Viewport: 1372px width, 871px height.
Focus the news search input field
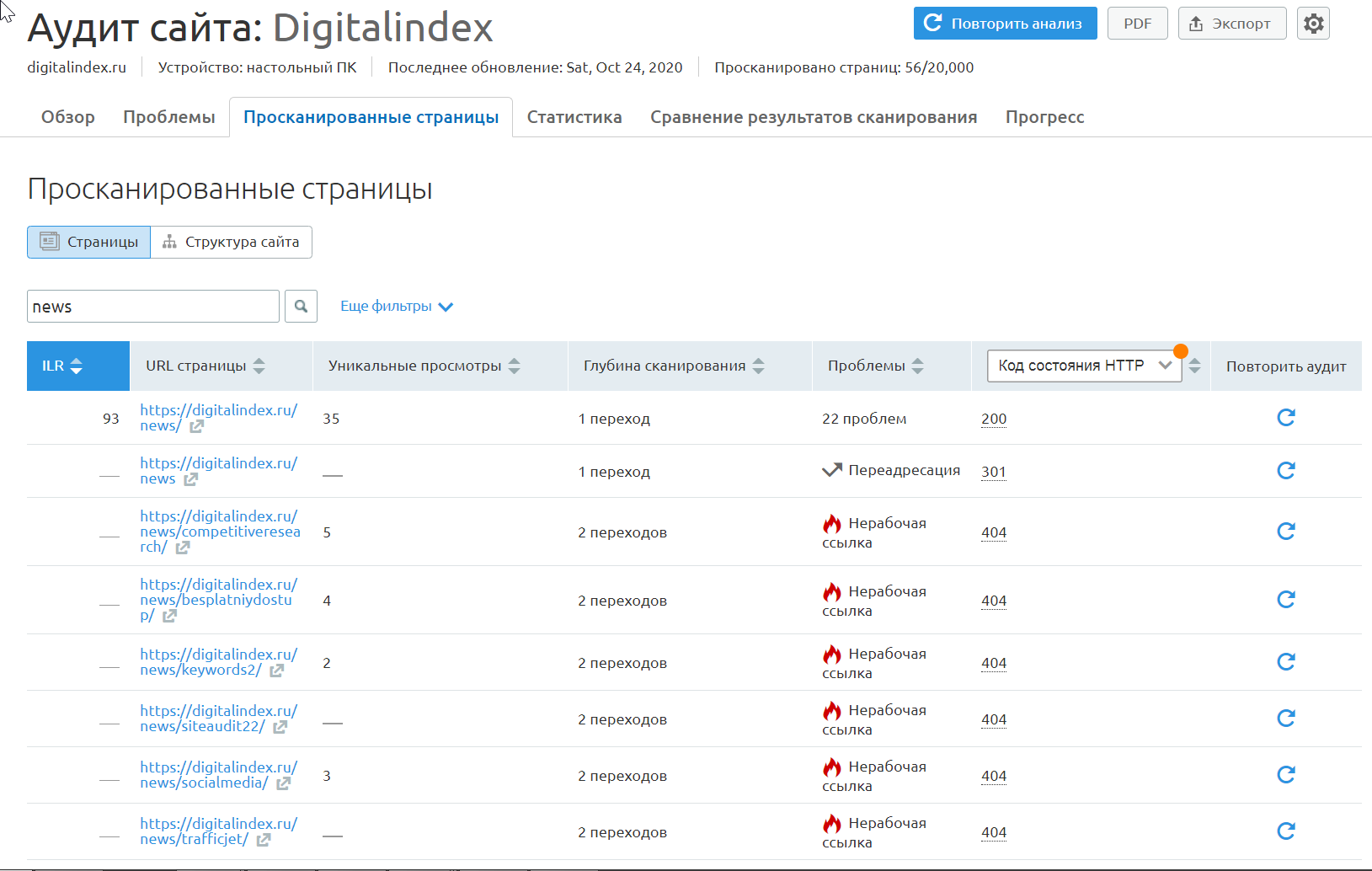[x=153, y=307]
